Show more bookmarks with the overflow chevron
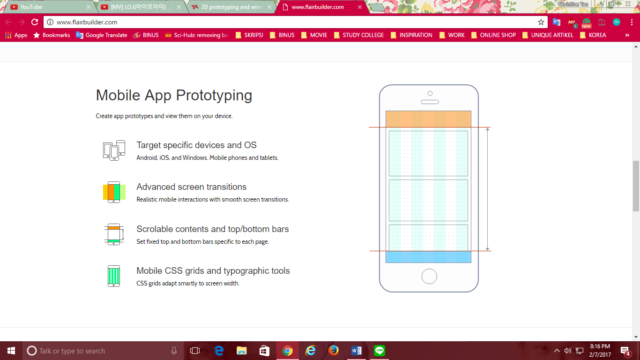640x360 pixels. [x=627, y=35]
